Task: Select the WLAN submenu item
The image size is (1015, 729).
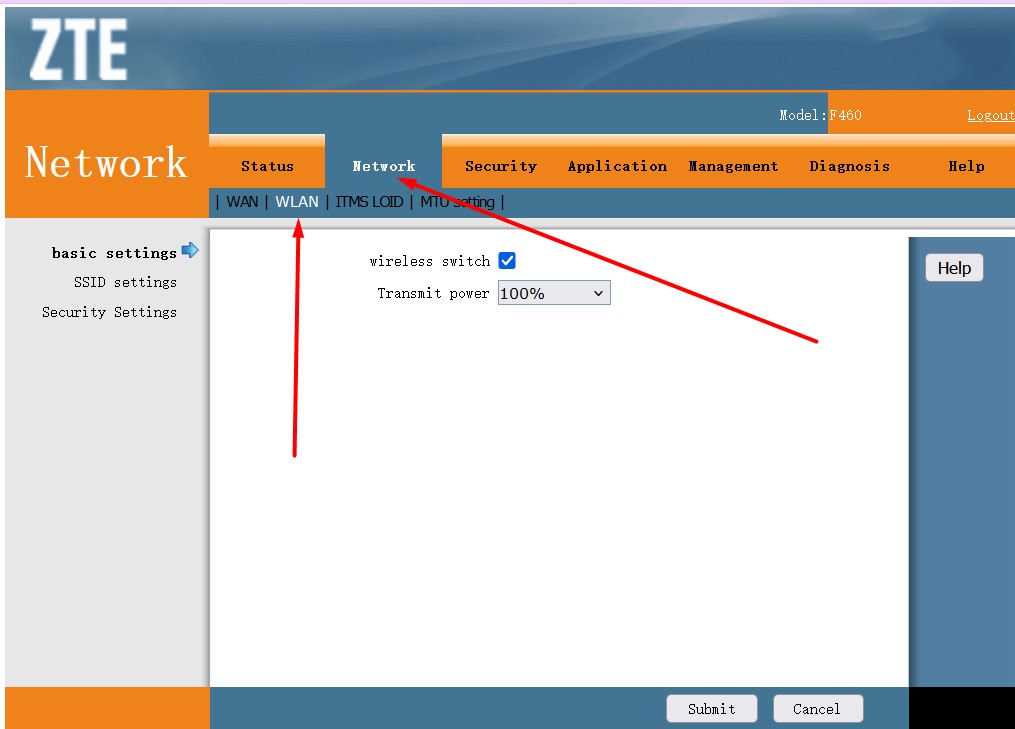Action: coord(297,202)
